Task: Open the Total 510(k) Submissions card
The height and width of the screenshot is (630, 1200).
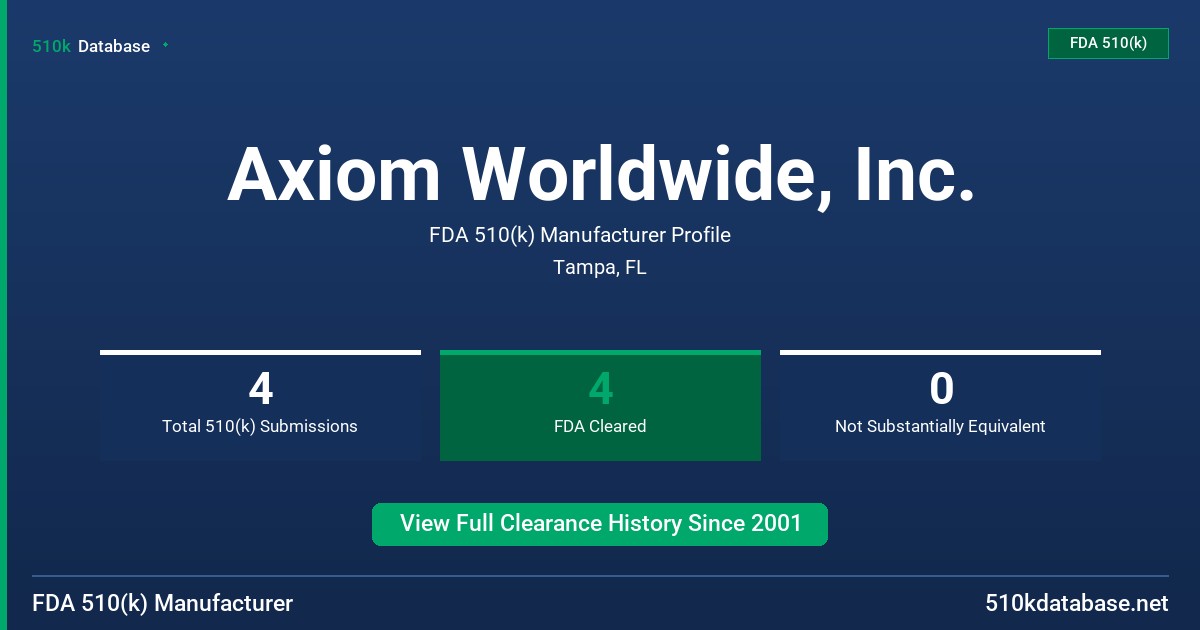Action: pos(260,405)
